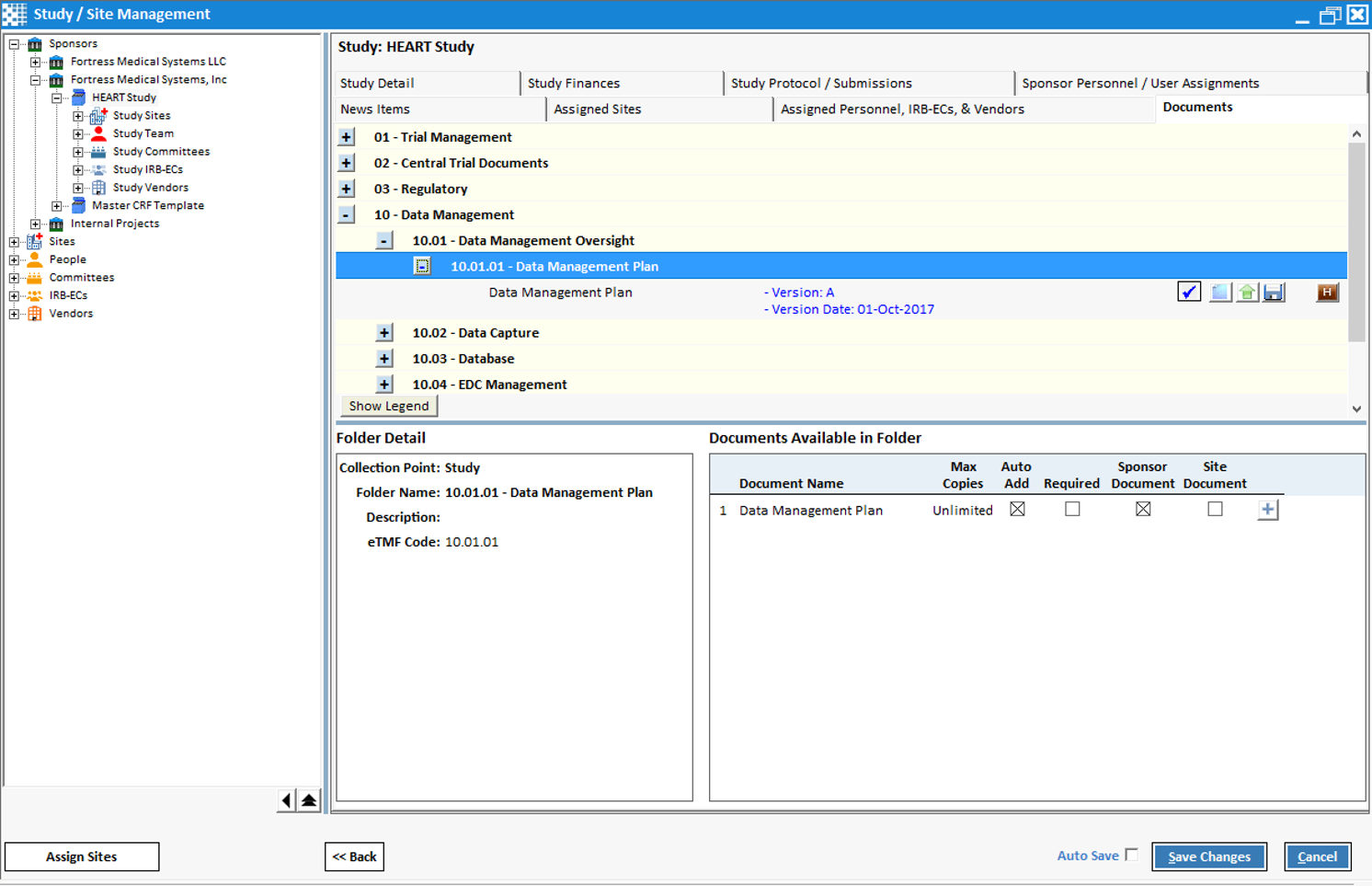Screen dimensions: 1372x886
Task: Click the left arrow icon below tree panel
Action: [x=287, y=800]
